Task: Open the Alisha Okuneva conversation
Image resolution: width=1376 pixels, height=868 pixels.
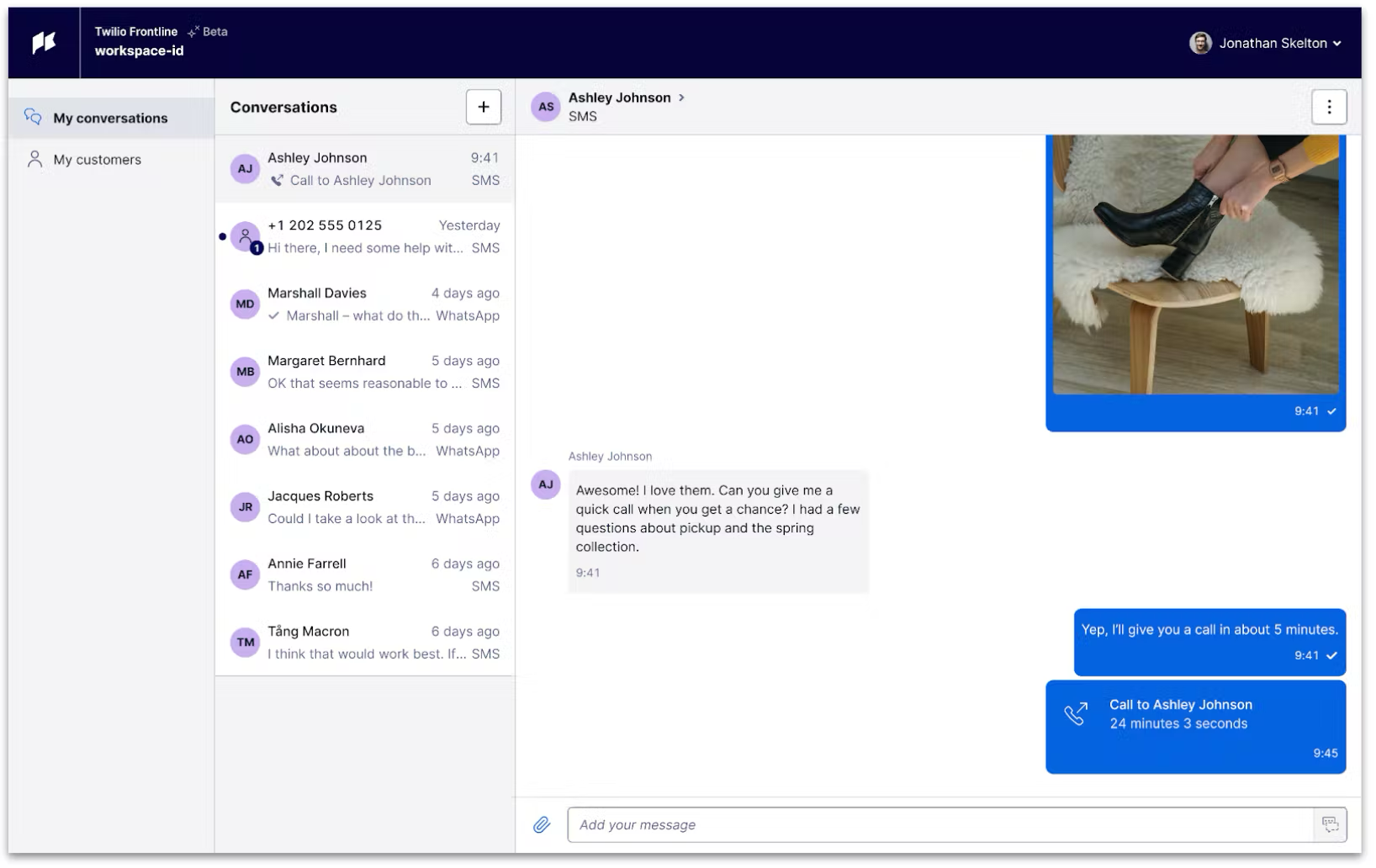Action: click(365, 440)
